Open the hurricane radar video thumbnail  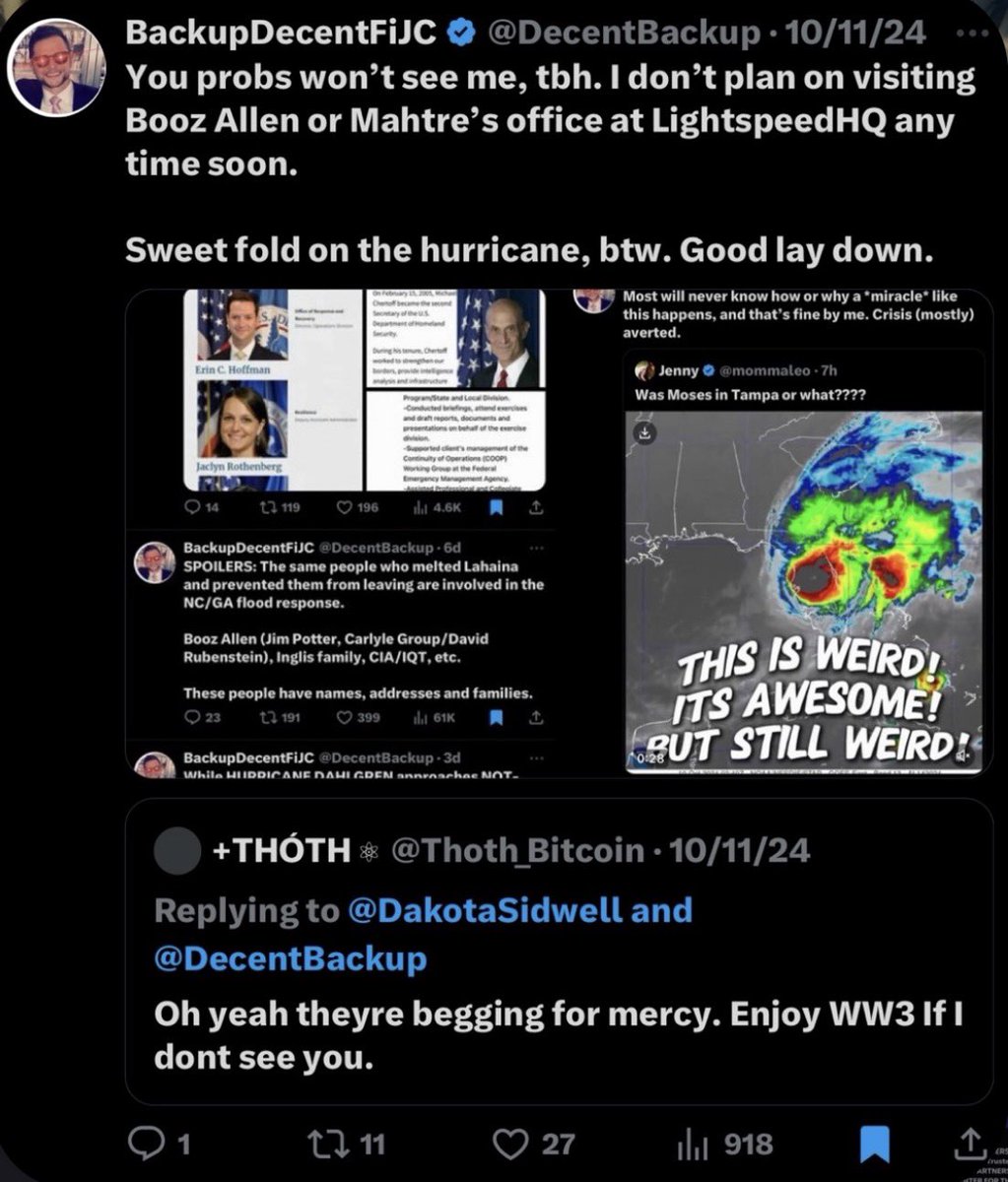pyautogui.click(x=804, y=591)
